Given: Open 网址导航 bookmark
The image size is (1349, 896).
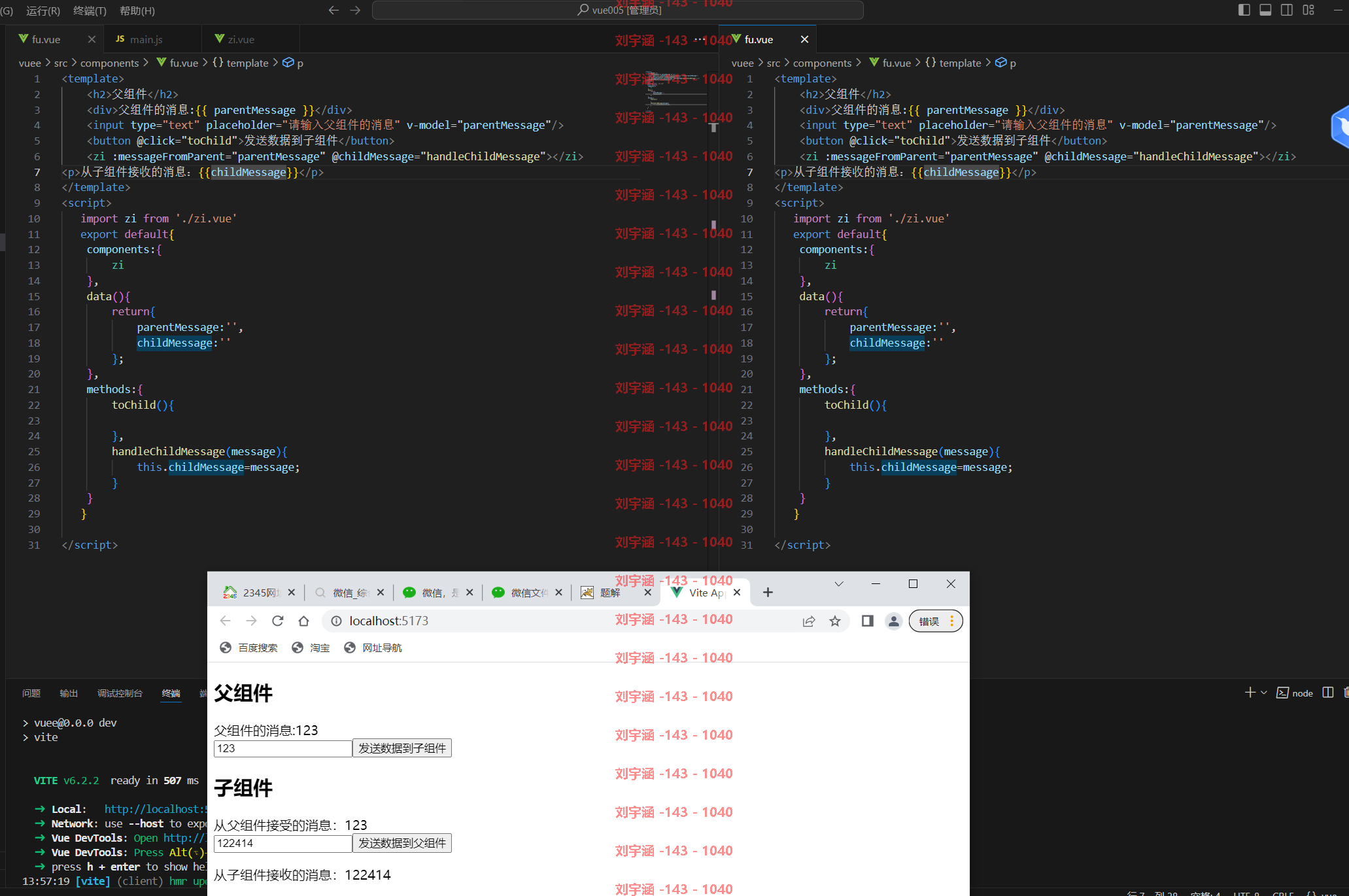Looking at the screenshot, I should click(x=373, y=647).
